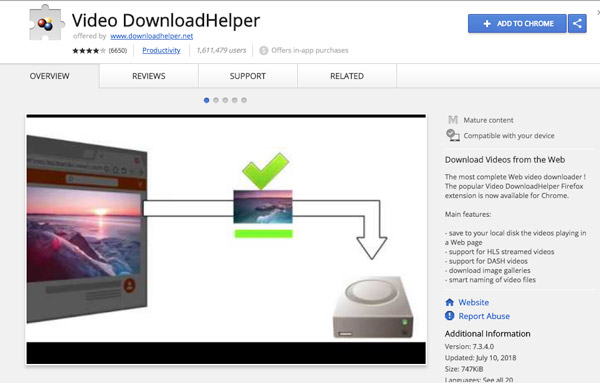The height and width of the screenshot is (383, 600).
Task: Select the second screenshot carousel dot
Action: [216, 100]
